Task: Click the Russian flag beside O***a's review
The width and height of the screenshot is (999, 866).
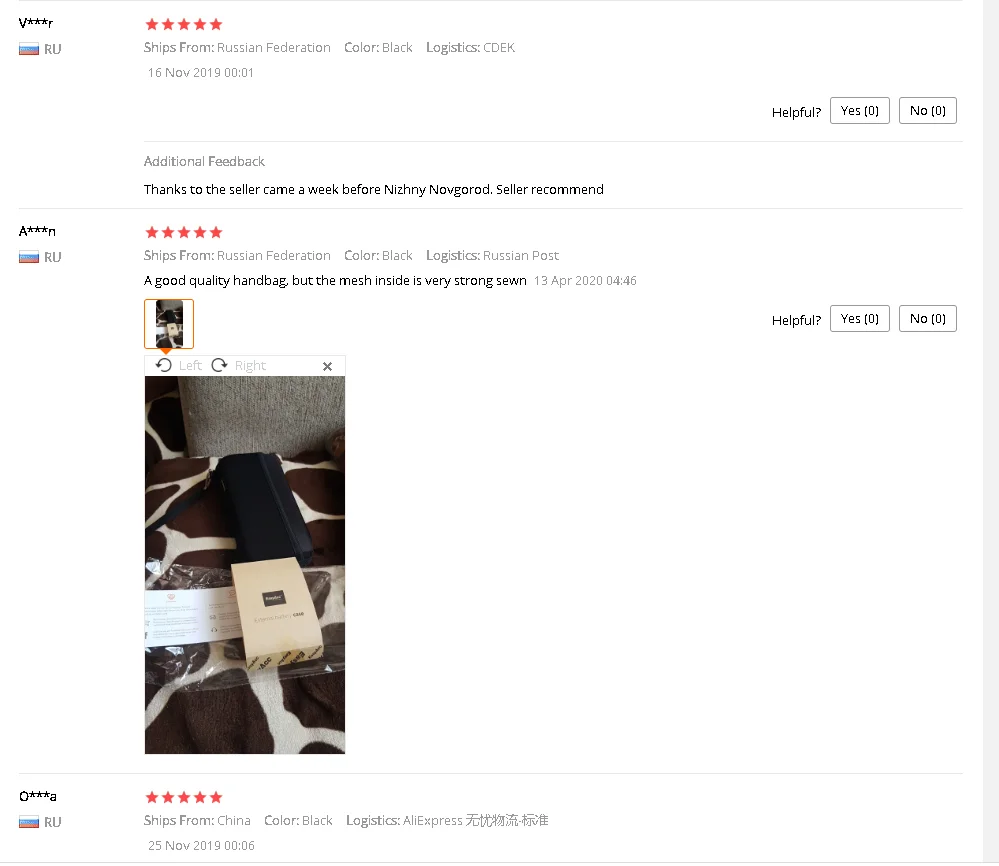Action: 29,822
